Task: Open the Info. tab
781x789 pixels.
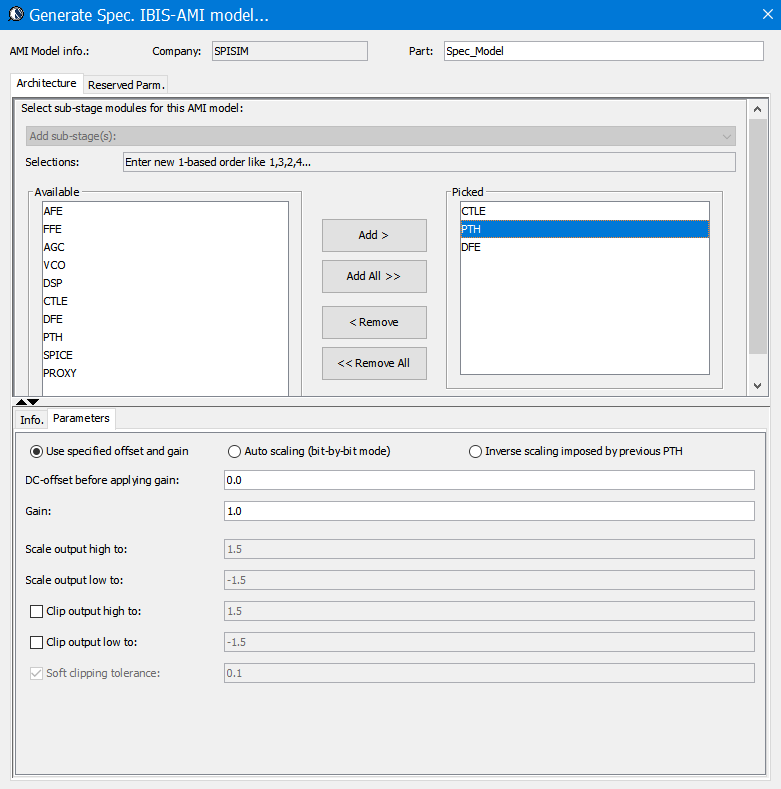Action: click(32, 419)
